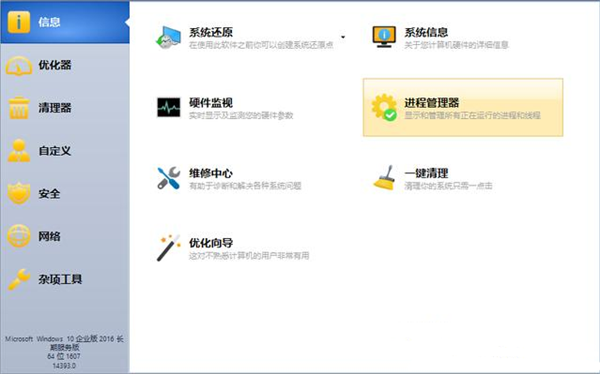The height and width of the screenshot is (374, 600).
Task: Click the 系统还原 restore icon
Action: [168, 37]
